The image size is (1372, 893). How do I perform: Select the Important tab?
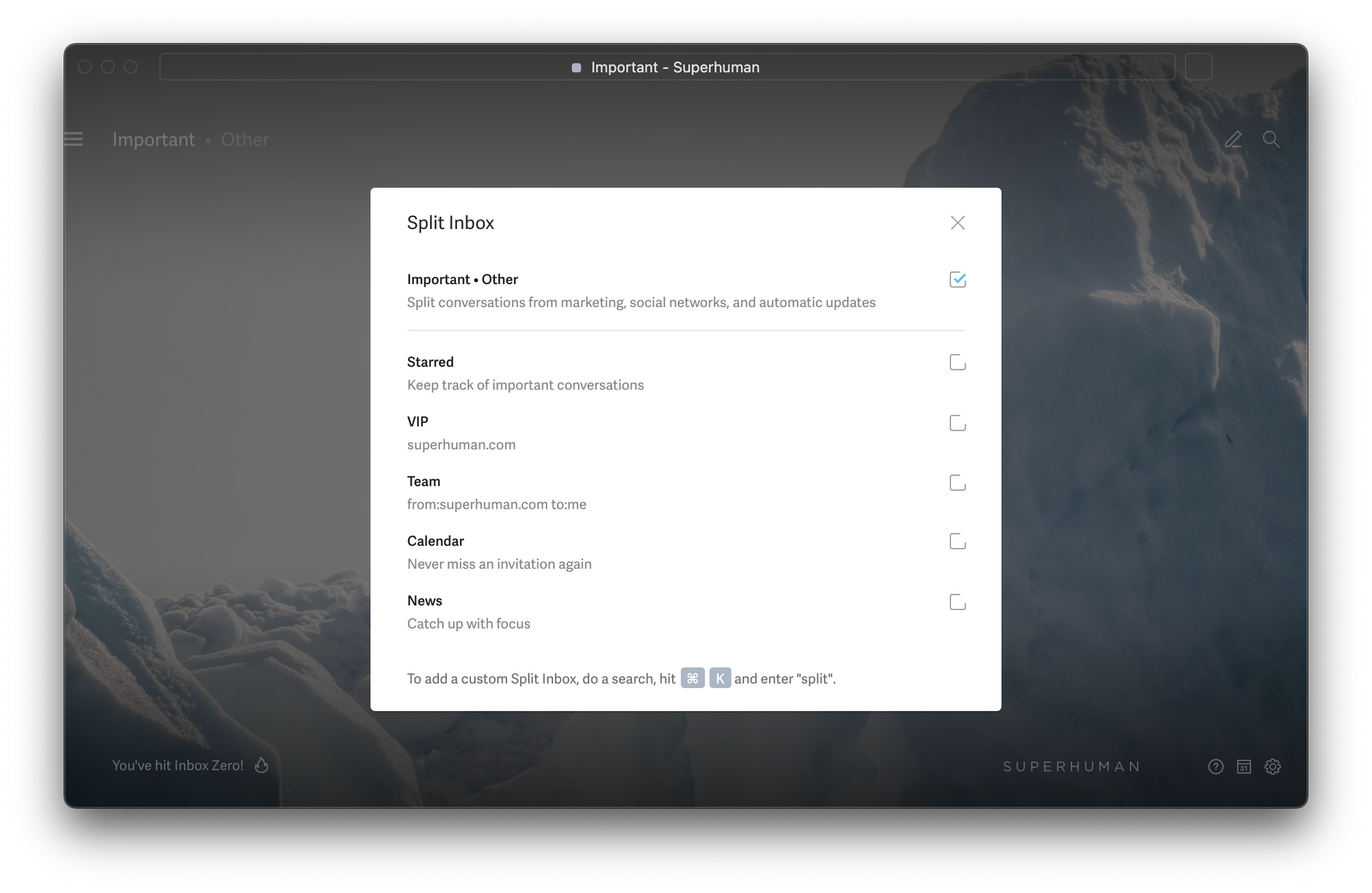pos(154,139)
